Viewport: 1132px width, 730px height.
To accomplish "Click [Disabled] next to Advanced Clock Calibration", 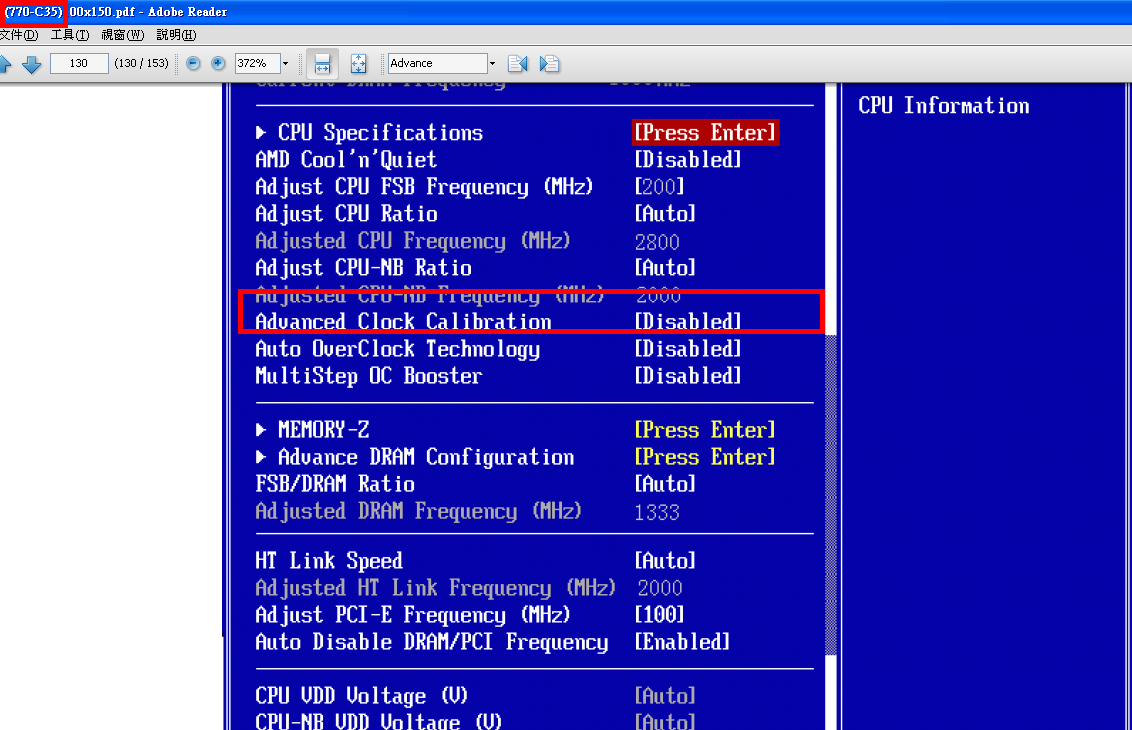I will 687,322.
